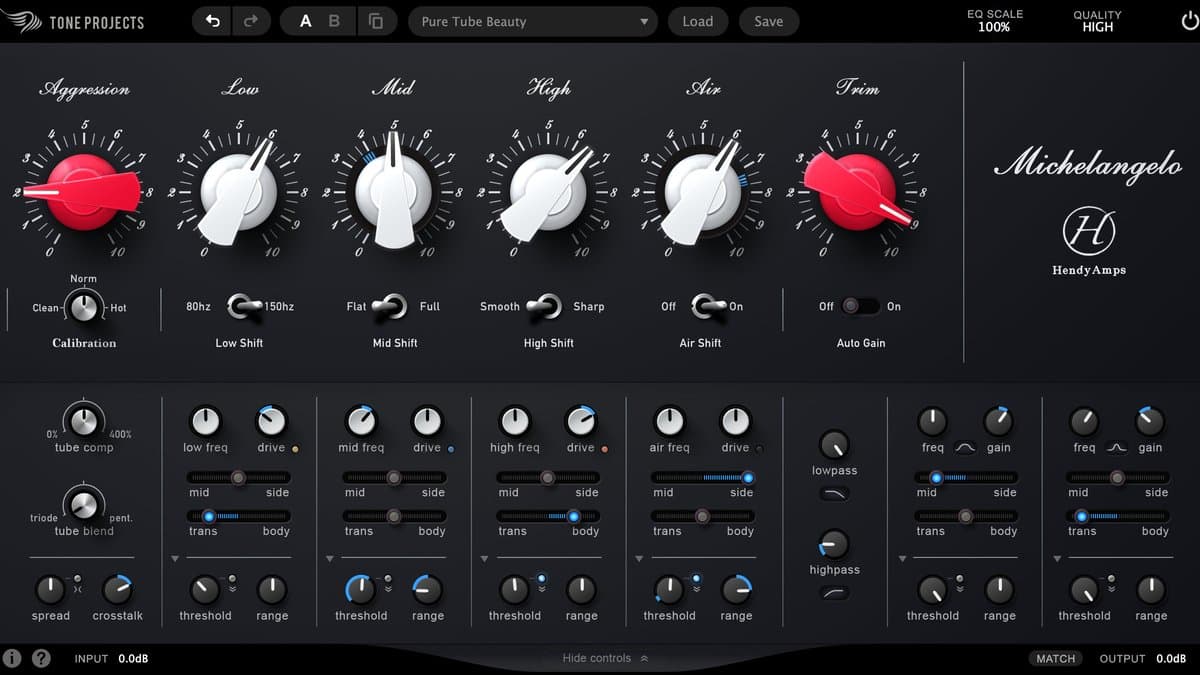Image resolution: width=1200 pixels, height=675 pixels.
Task: Click the drive indicator dot beside air freq
Action: click(759, 449)
